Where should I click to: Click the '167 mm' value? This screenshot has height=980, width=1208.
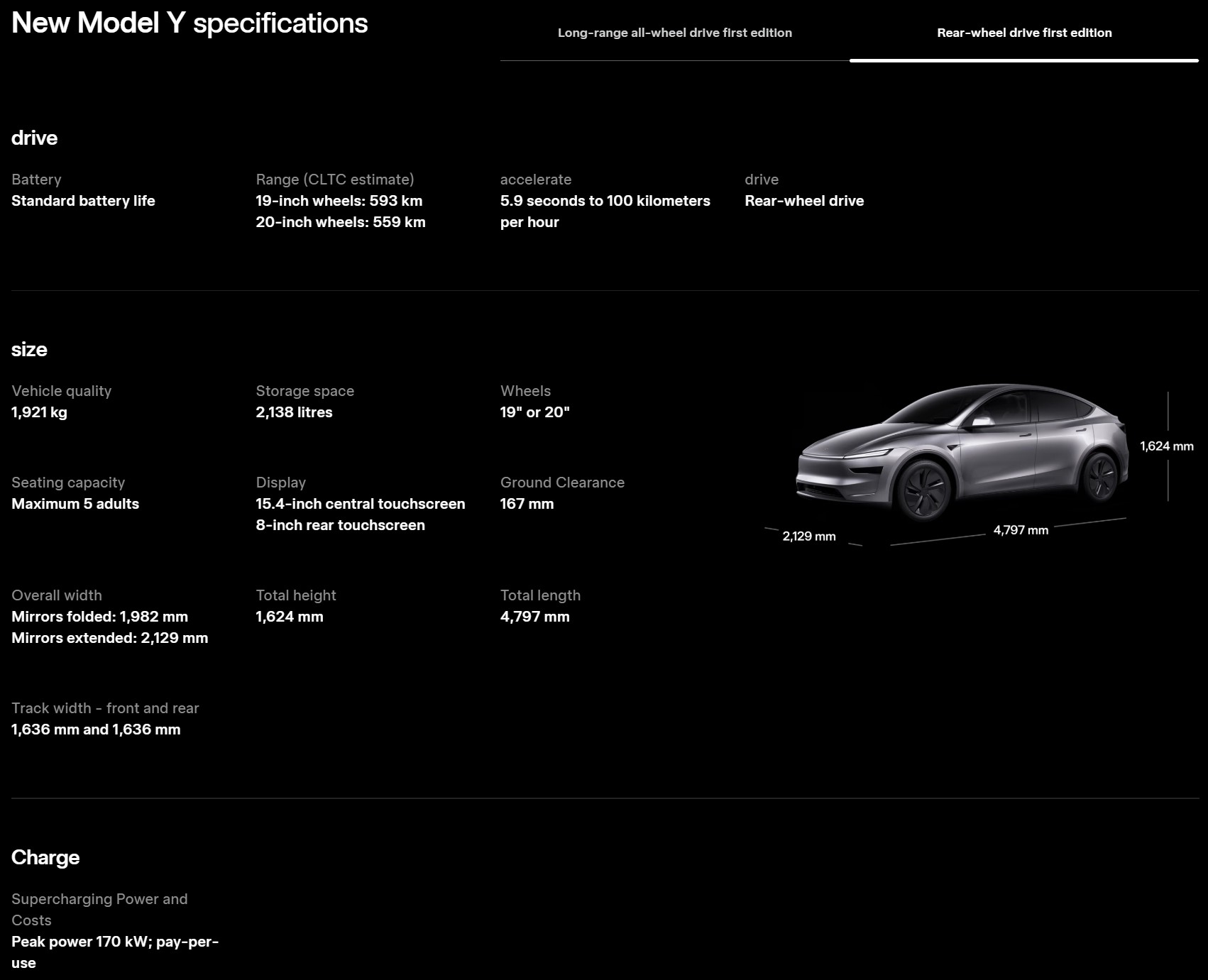pos(527,504)
